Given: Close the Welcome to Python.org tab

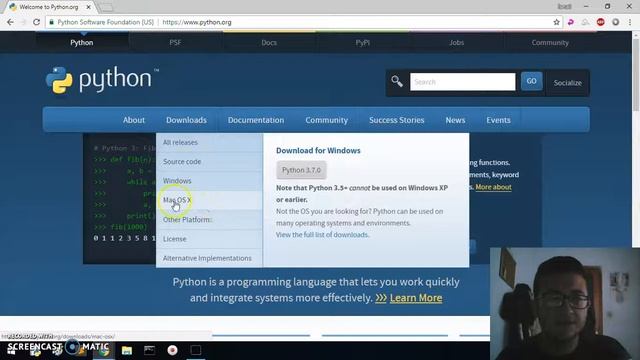Looking at the screenshot, I should tap(89, 7).
